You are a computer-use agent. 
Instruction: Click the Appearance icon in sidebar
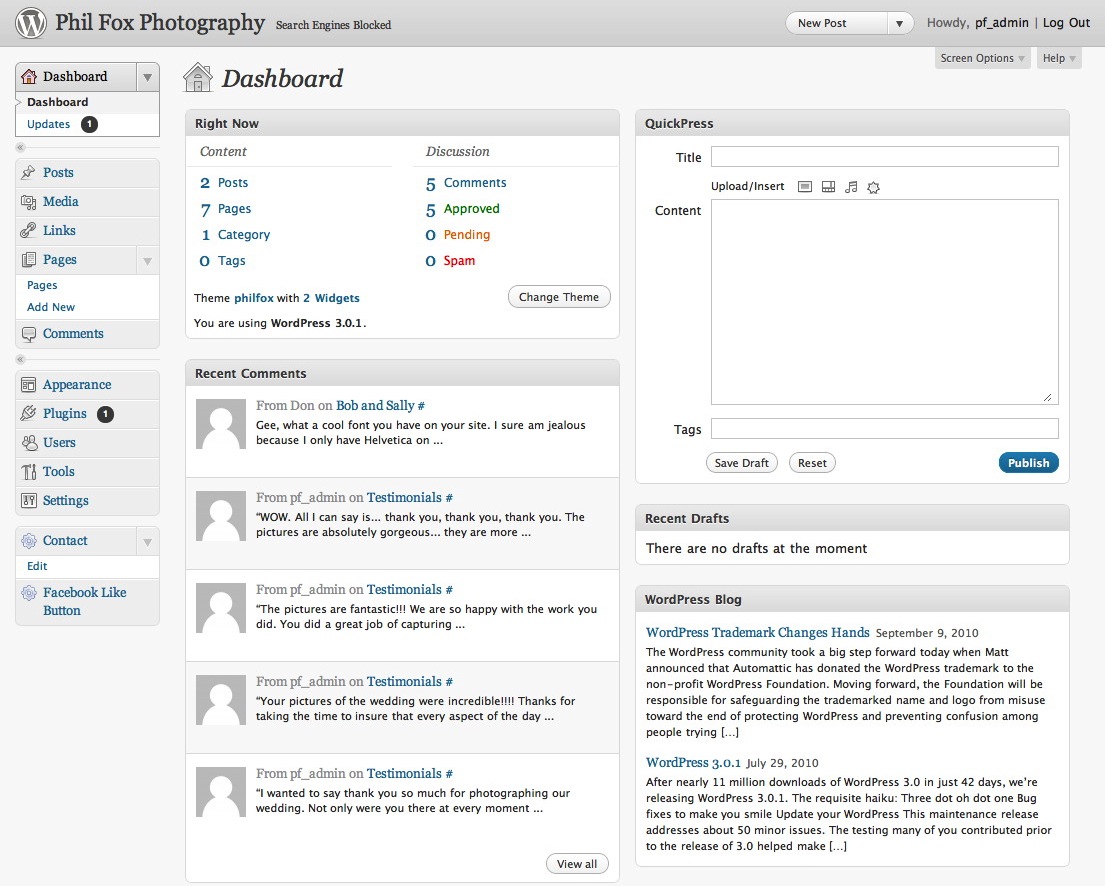pyautogui.click(x=28, y=385)
